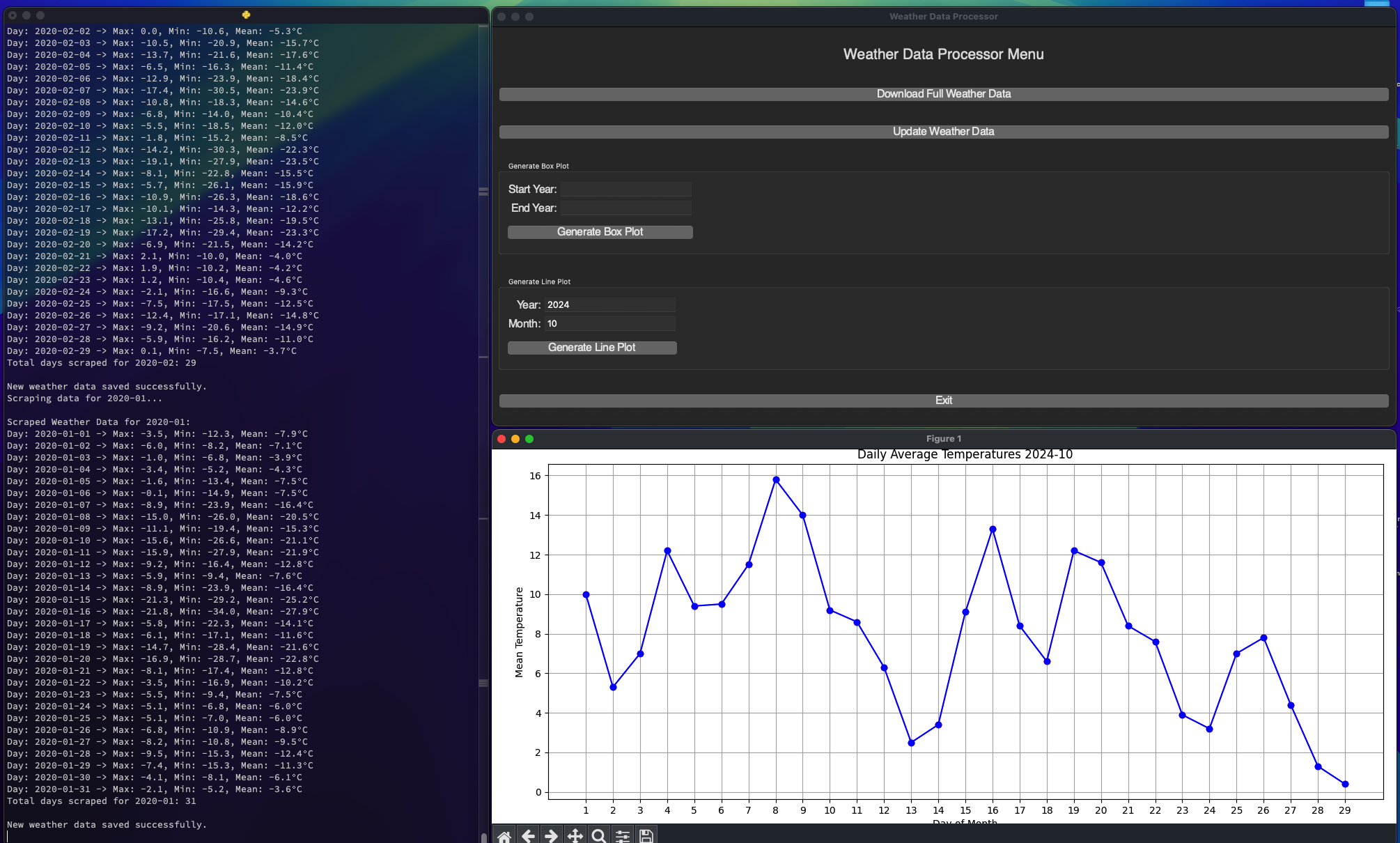Click the data point at day 16

[993, 529]
